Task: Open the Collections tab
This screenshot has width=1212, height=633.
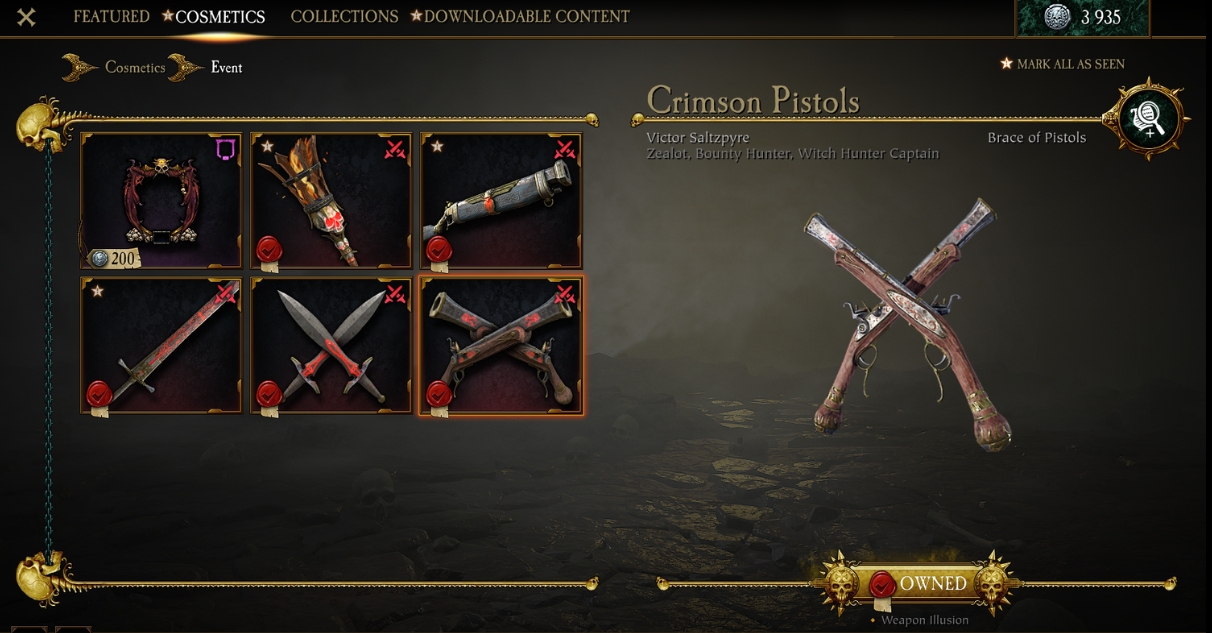Action: point(344,17)
